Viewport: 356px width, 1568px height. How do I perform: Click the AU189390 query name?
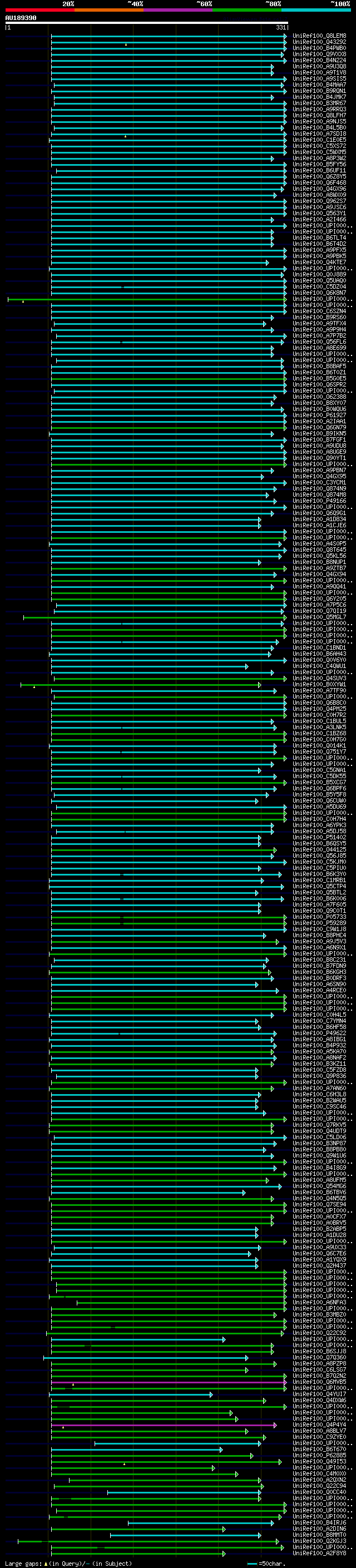[21, 18]
